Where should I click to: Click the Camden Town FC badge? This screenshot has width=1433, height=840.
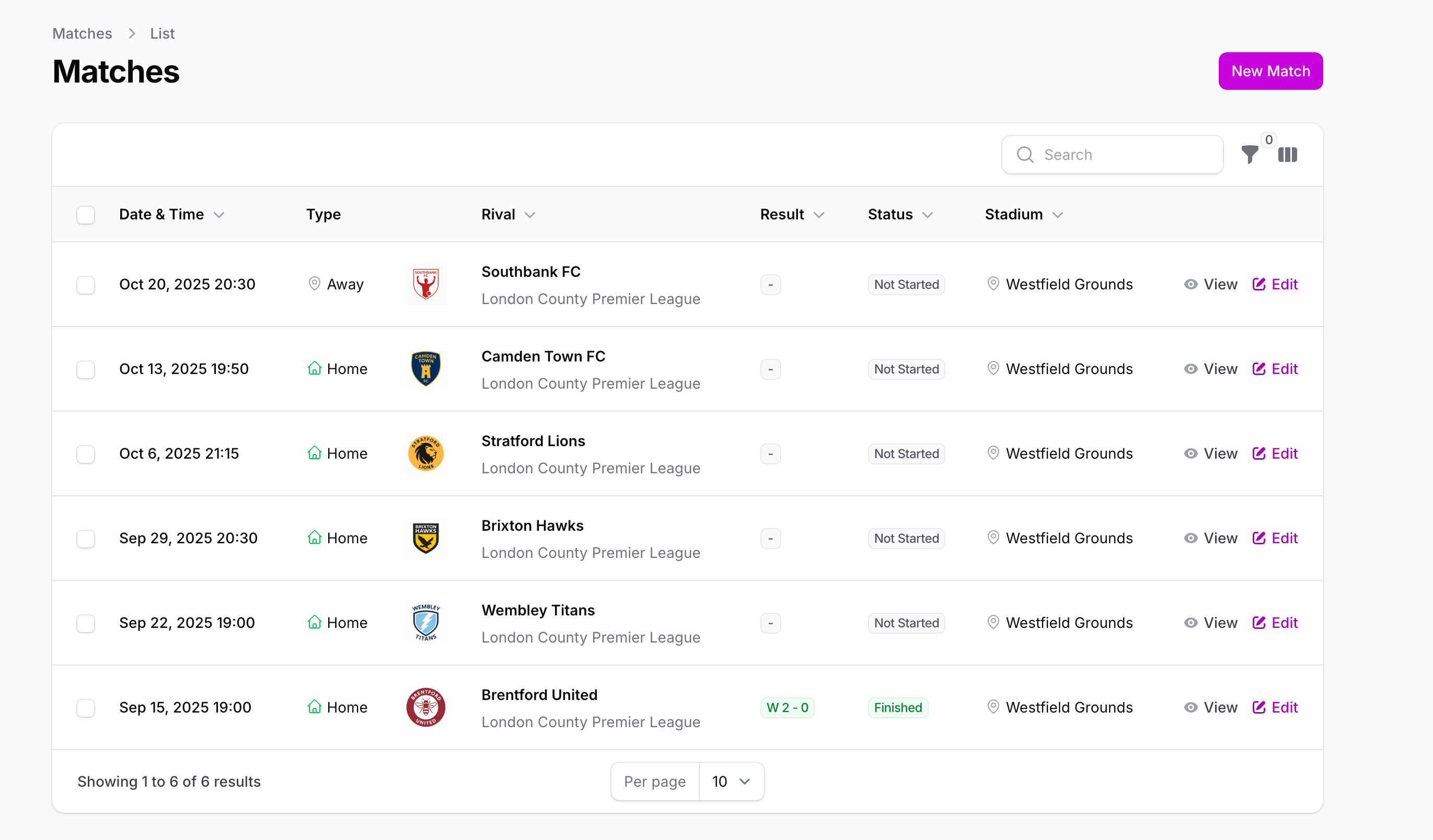[425, 369]
